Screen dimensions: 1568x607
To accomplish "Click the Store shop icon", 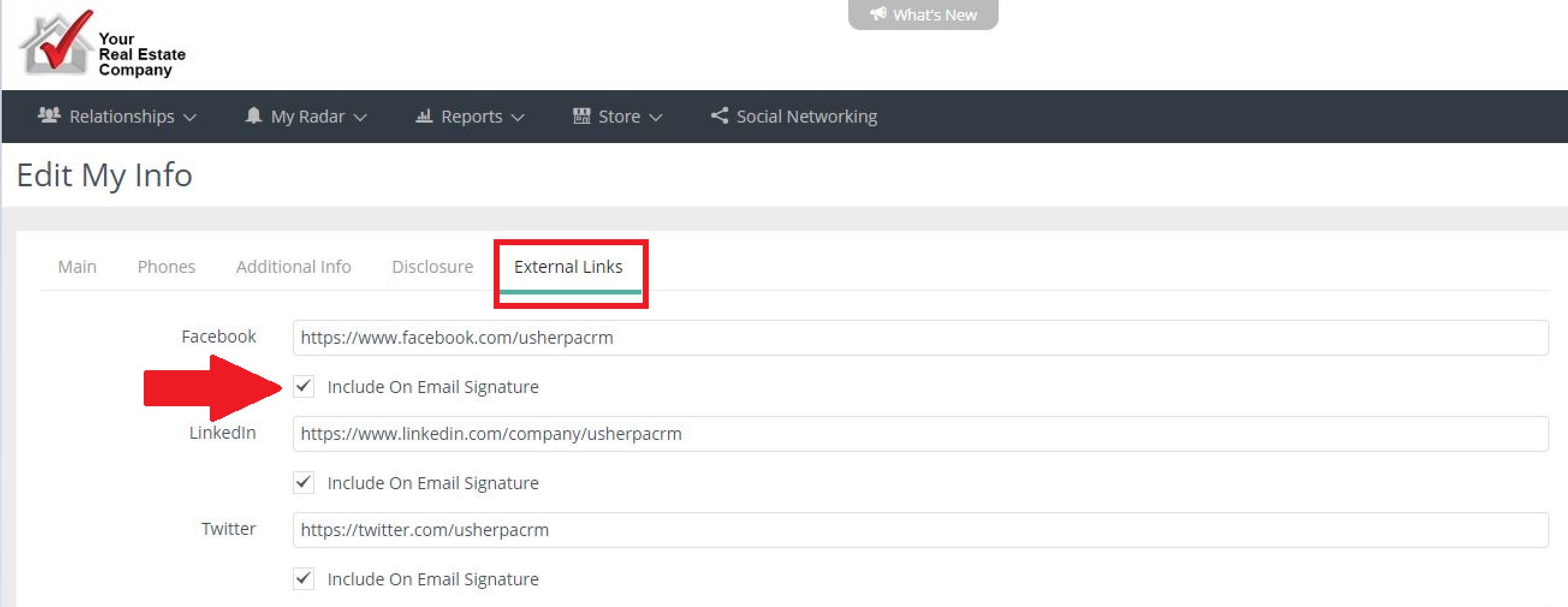I will click(581, 115).
